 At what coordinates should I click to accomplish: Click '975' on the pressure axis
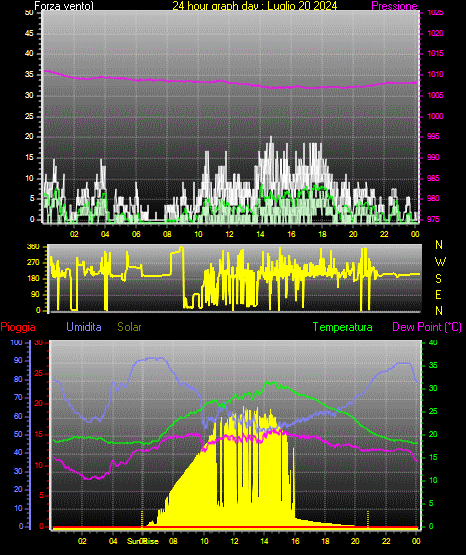(433, 219)
